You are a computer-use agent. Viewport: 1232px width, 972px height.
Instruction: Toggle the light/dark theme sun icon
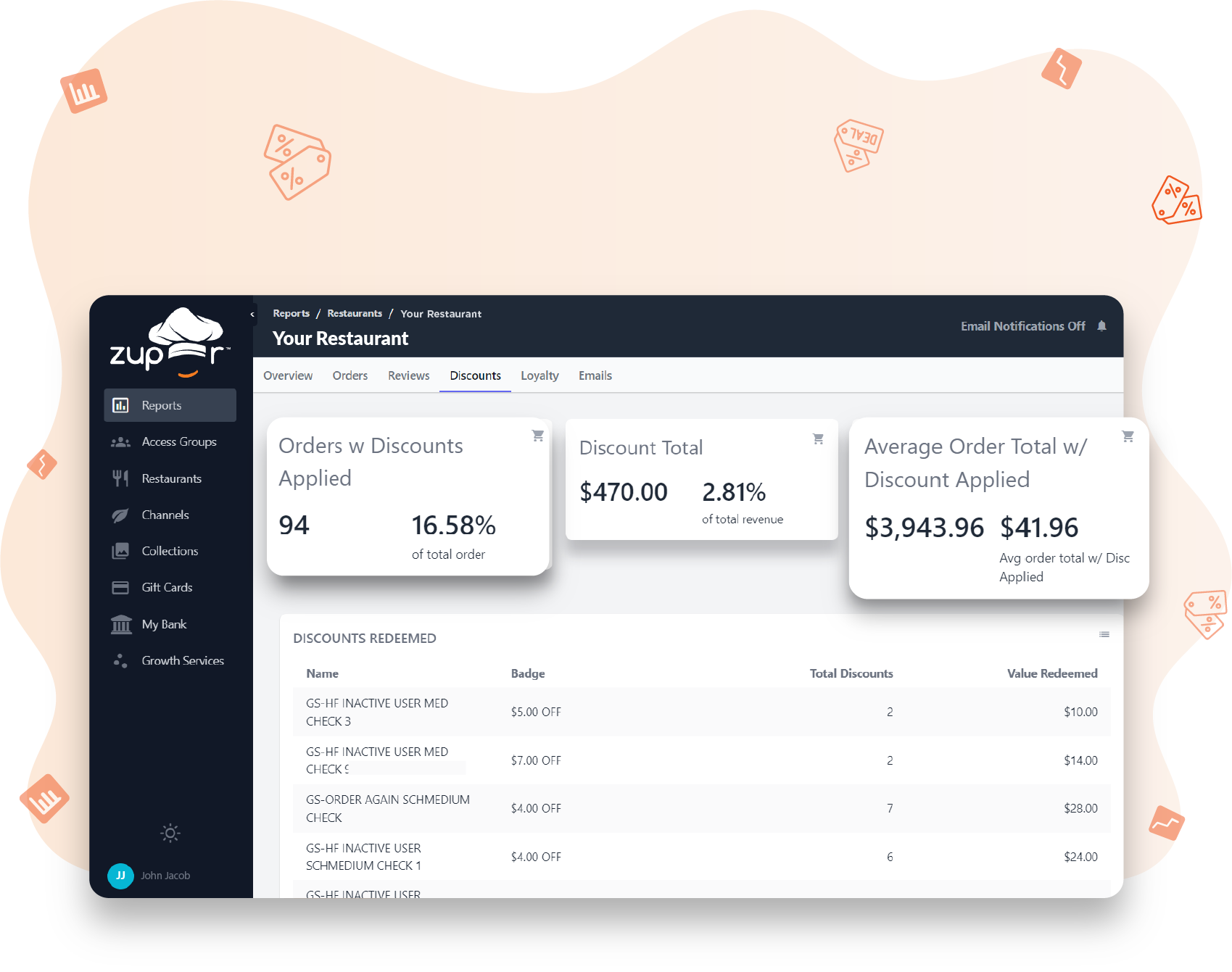pos(170,833)
